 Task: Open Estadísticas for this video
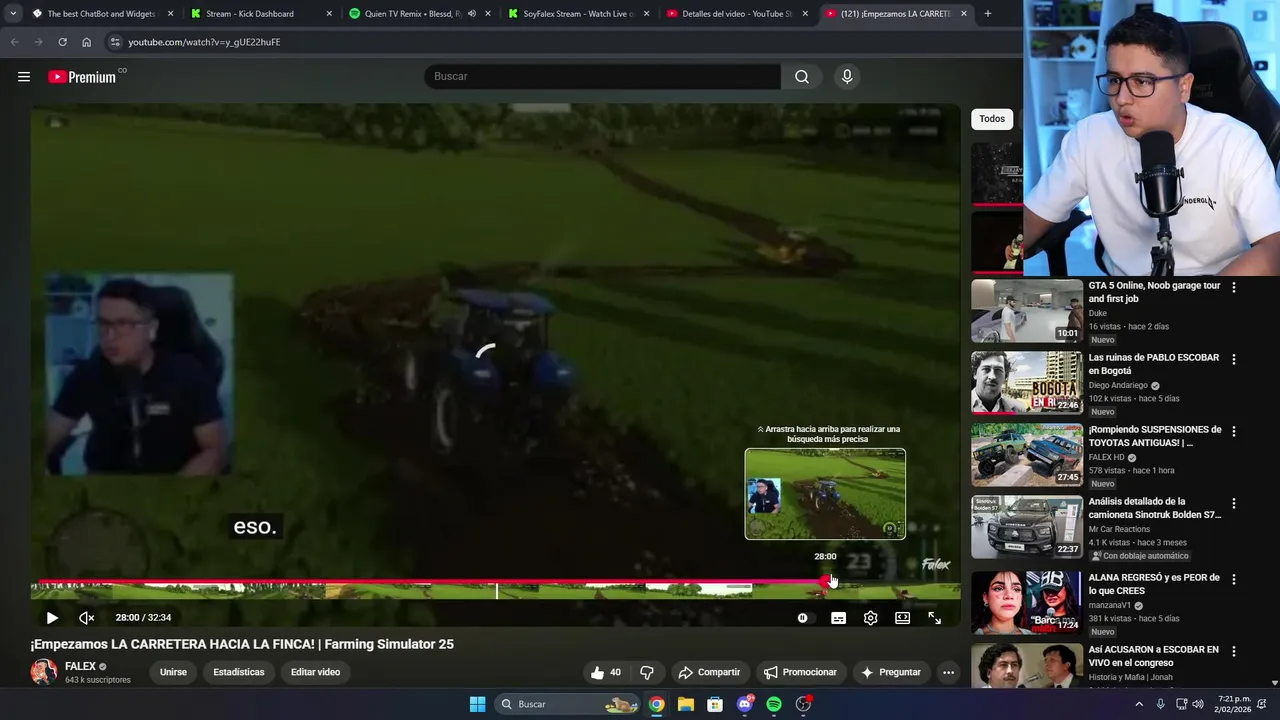[239, 672]
